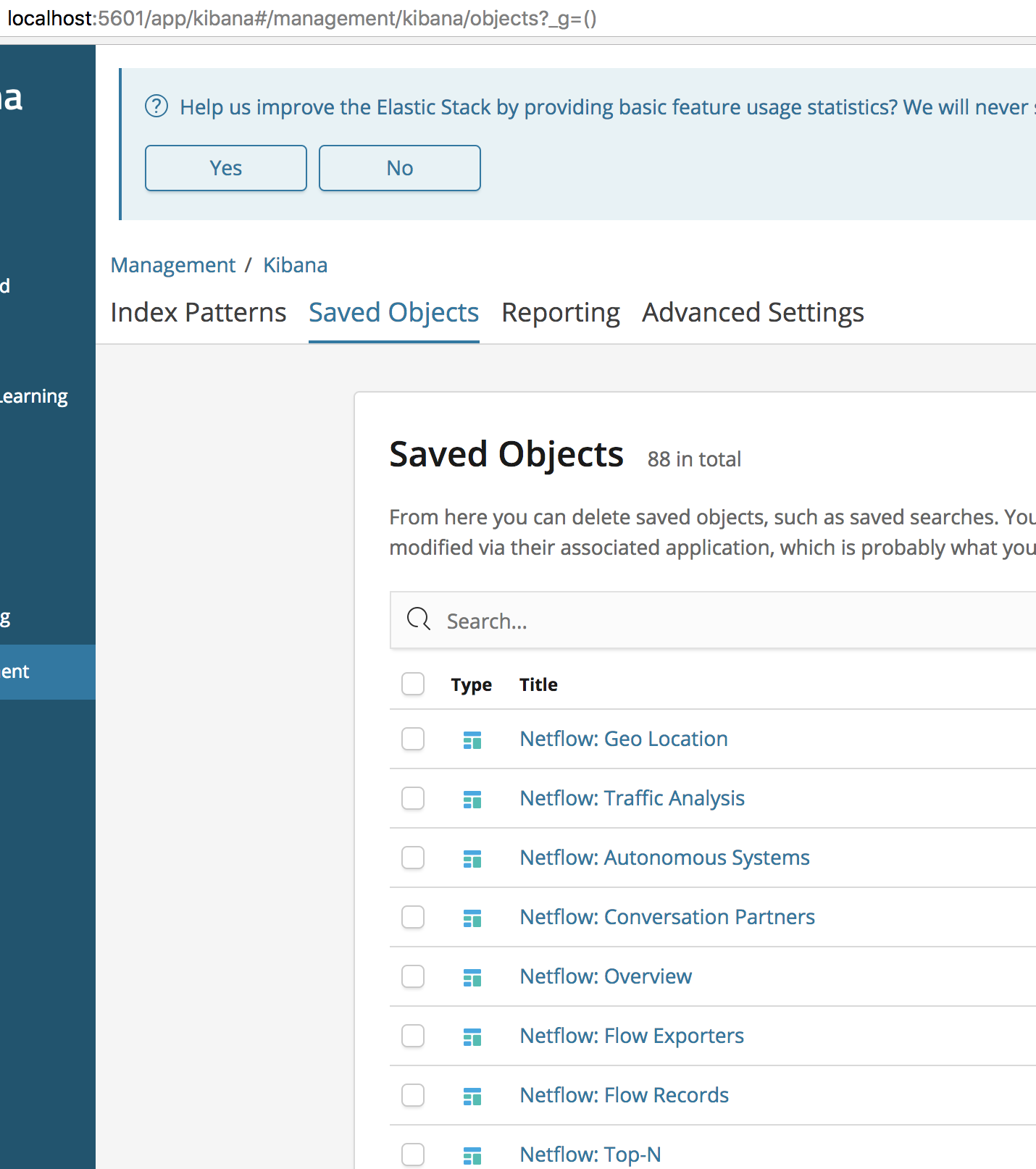Click No to decline usage statistics
Image resolution: width=1036 pixels, height=1169 pixels.
[400, 168]
